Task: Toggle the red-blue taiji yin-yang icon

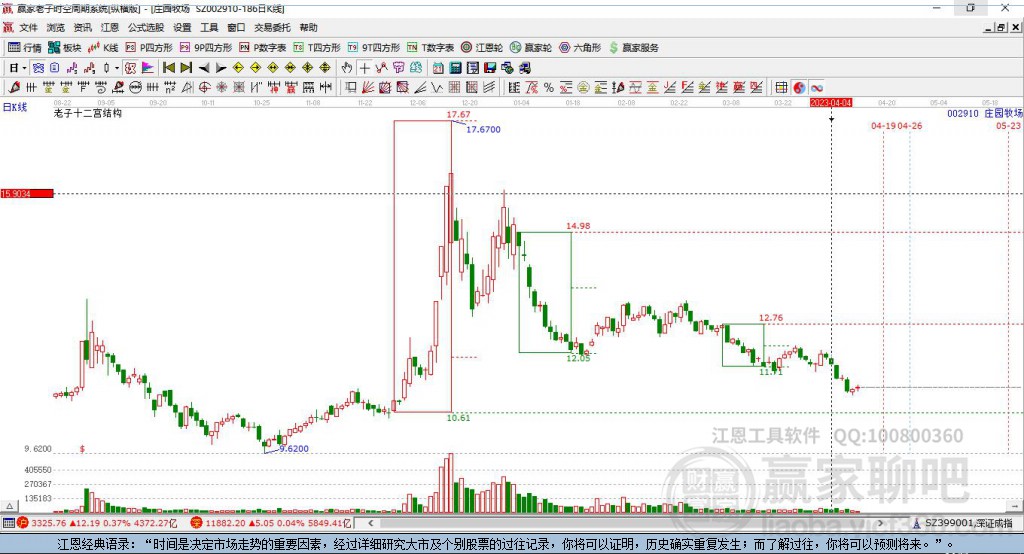Action: [799, 88]
